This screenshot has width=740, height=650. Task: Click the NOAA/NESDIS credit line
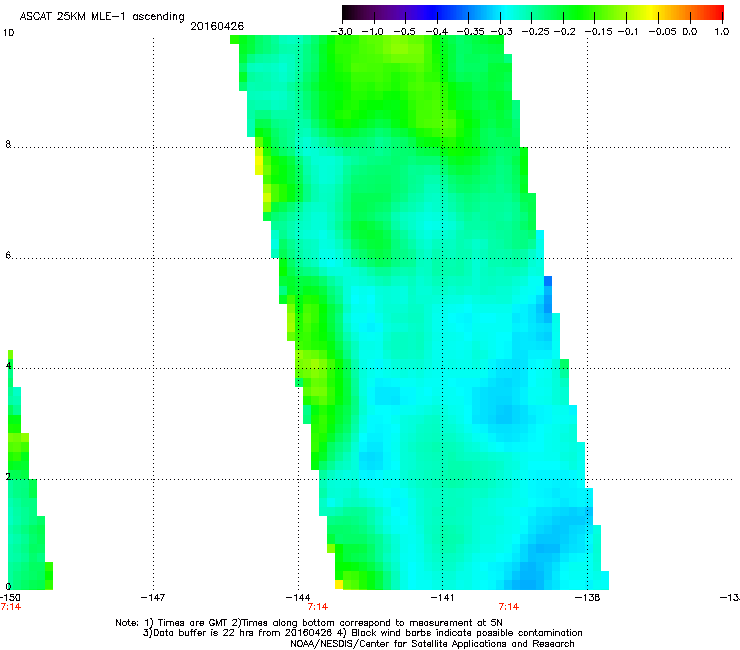tap(432, 644)
